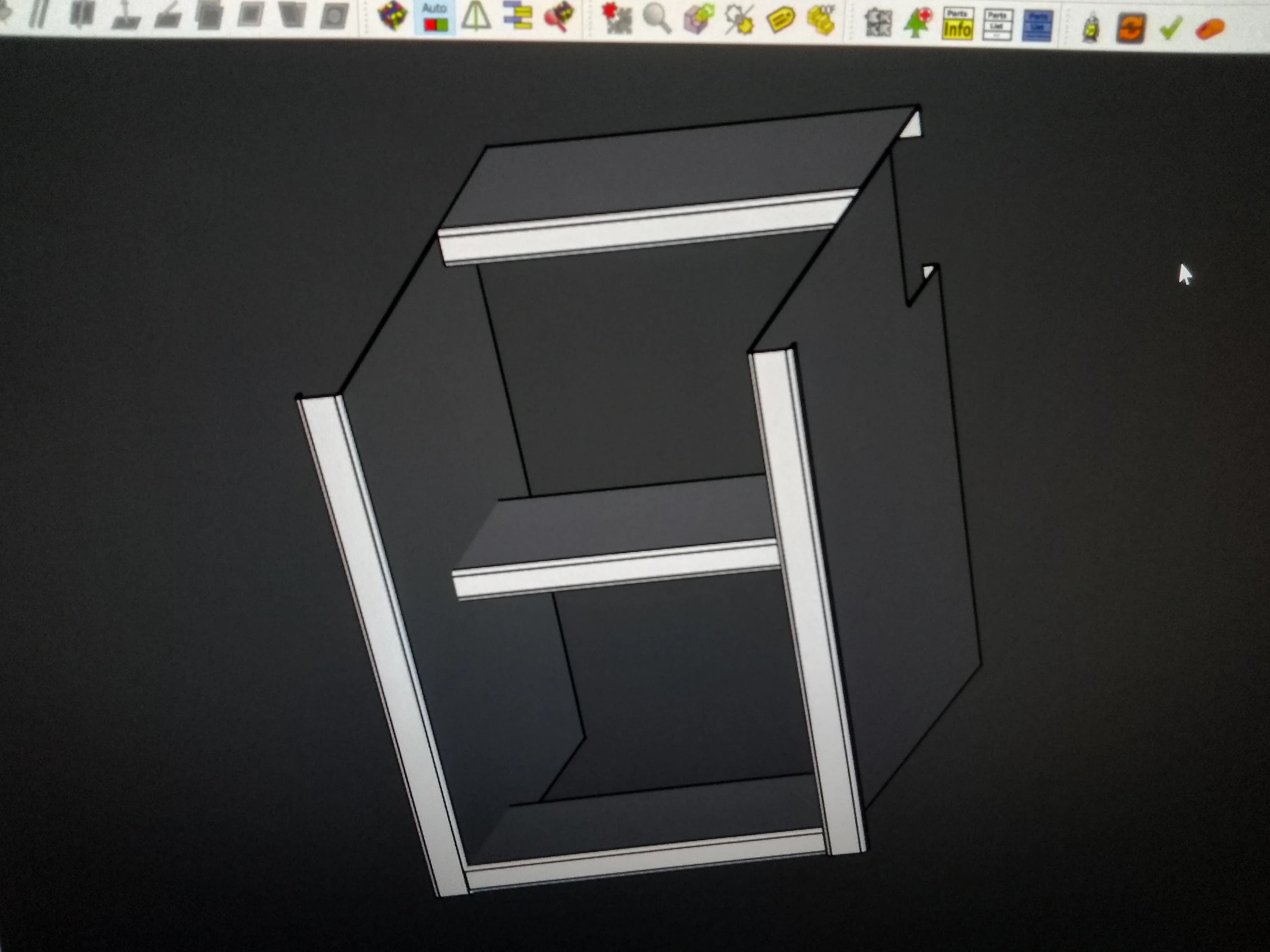Toggle transparency with the colored cube icon
This screenshot has height=952, width=1270.
point(393,16)
